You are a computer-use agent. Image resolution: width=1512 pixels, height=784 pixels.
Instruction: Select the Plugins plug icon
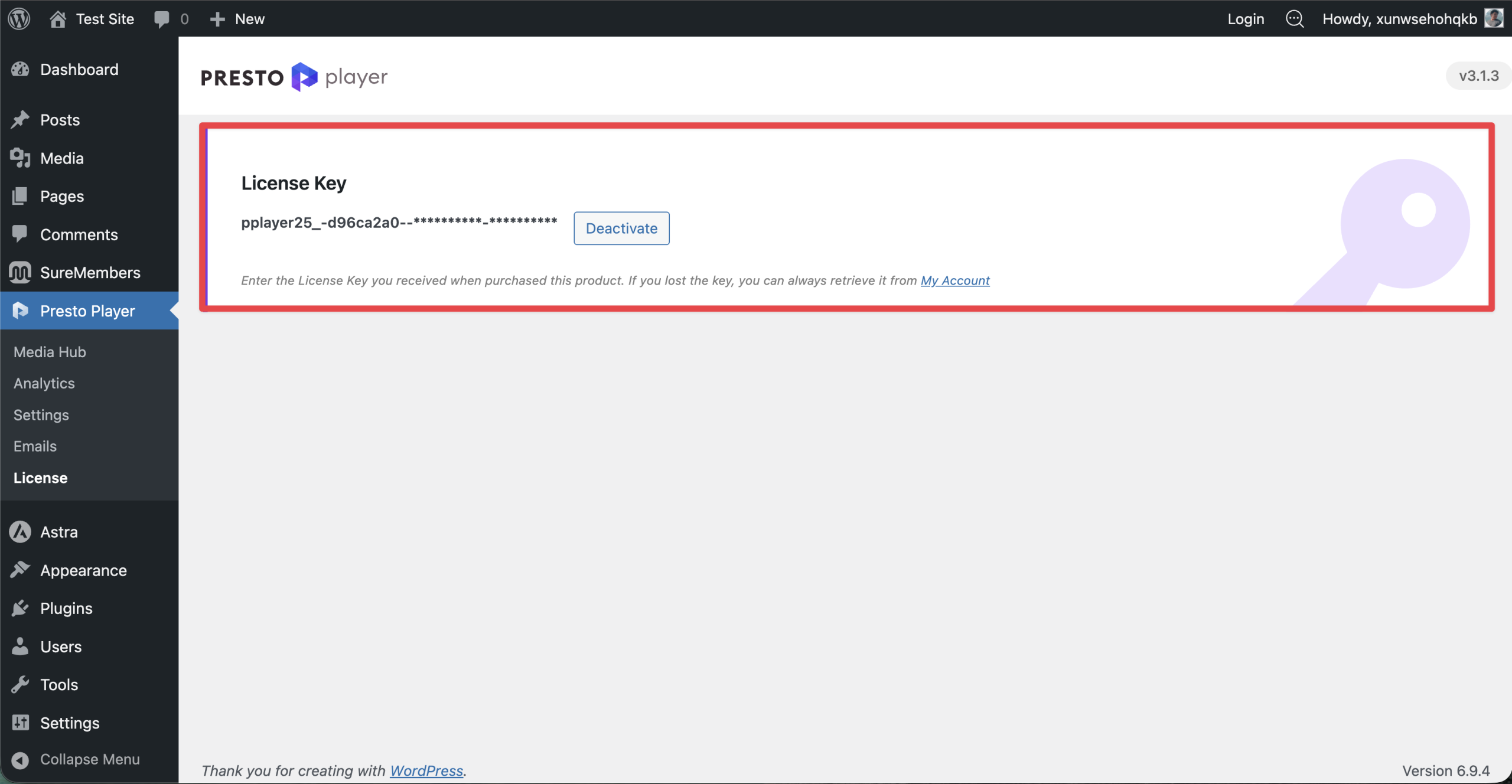click(21, 608)
